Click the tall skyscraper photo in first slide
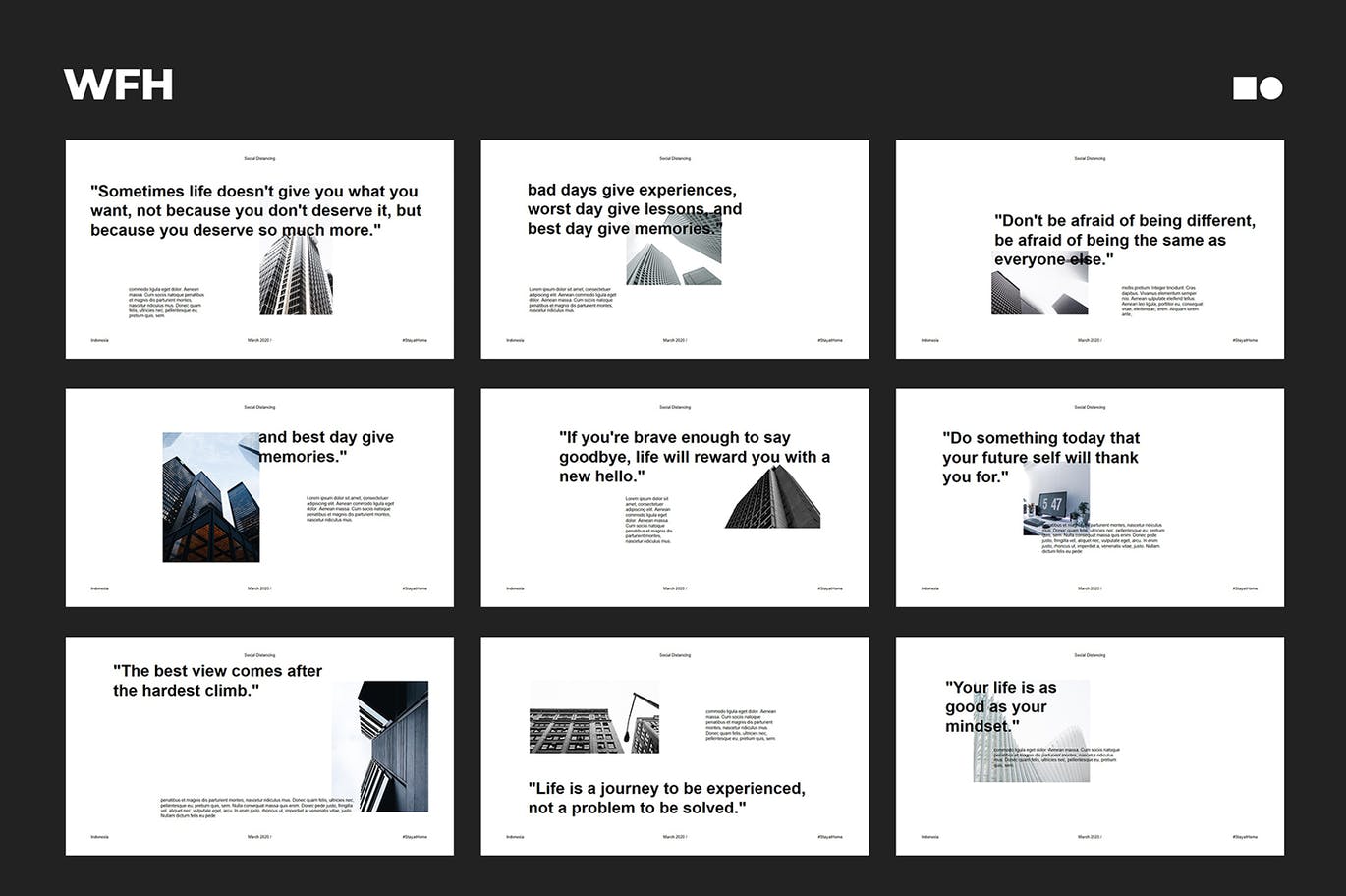Viewport: 1346px width, 896px height. pos(296,277)
